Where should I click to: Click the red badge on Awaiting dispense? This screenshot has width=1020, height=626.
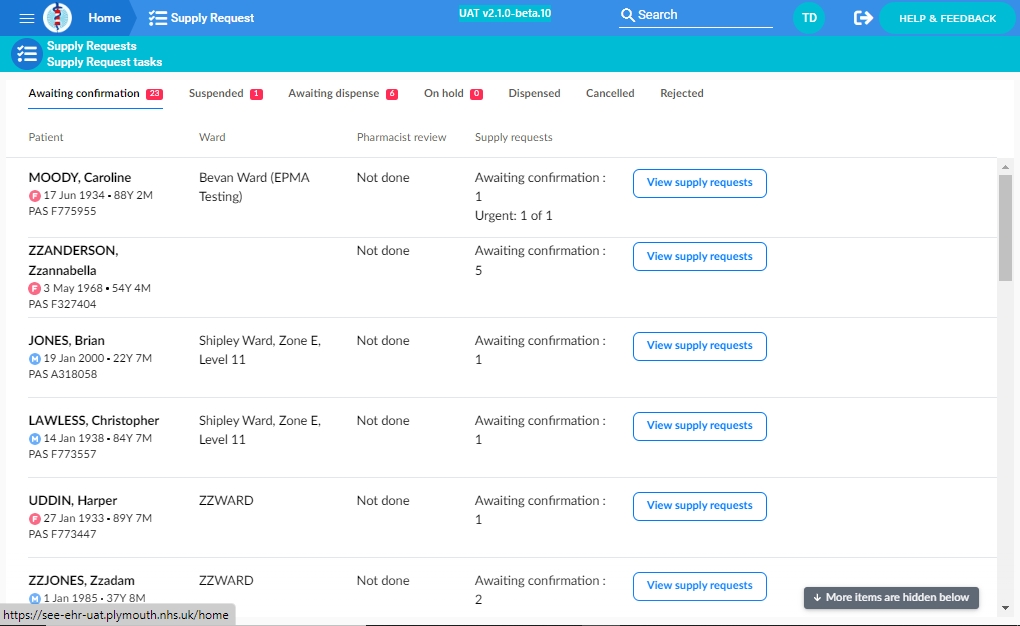click(x=392, y=94)
